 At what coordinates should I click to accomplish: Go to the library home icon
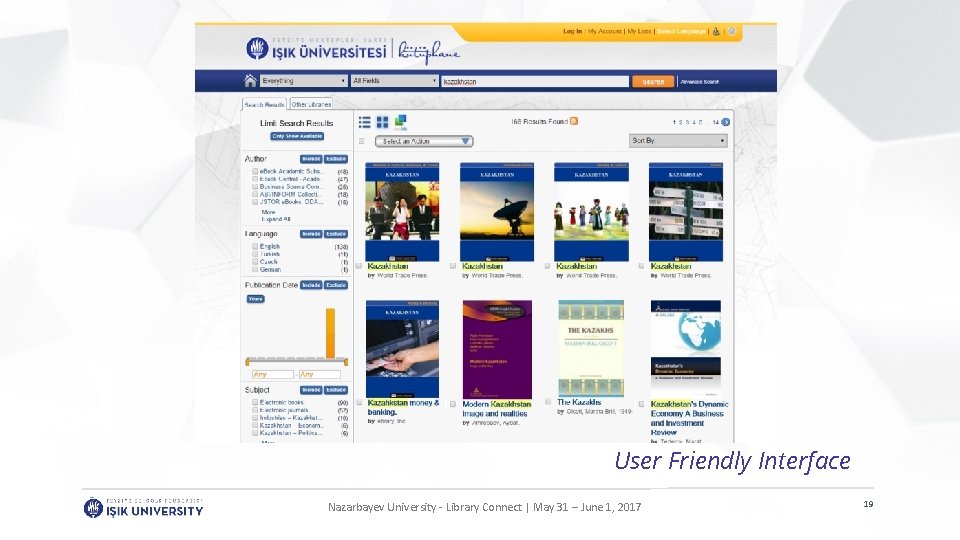pos(250,81)
